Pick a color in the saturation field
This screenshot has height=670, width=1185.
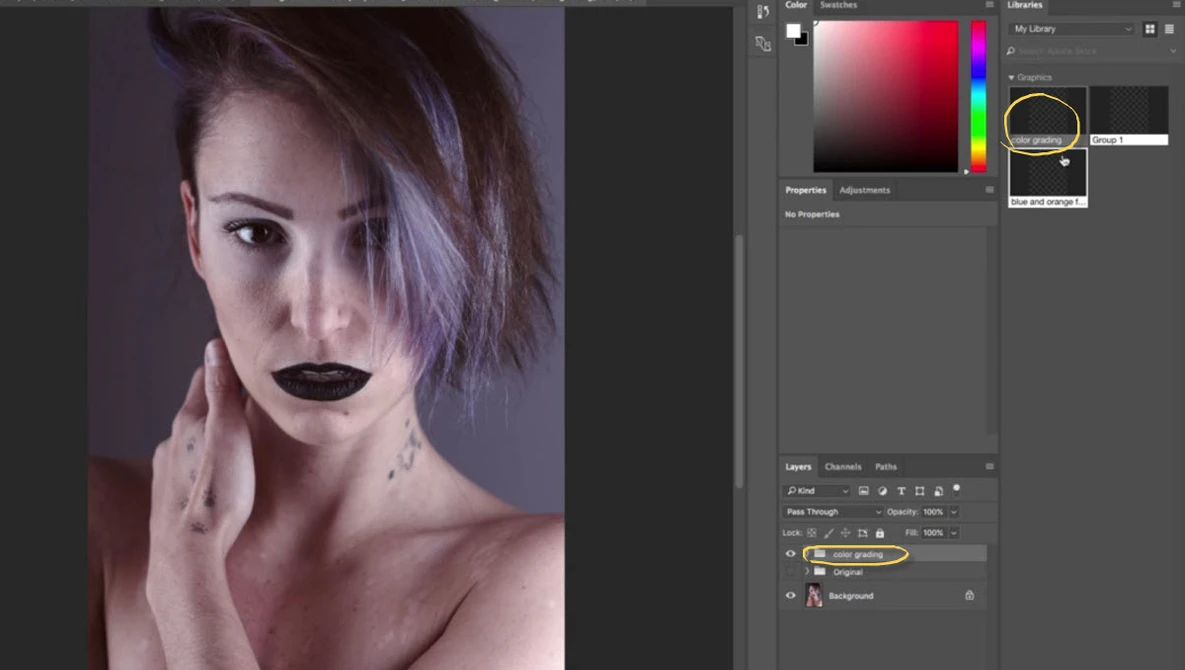coord(885,96)
